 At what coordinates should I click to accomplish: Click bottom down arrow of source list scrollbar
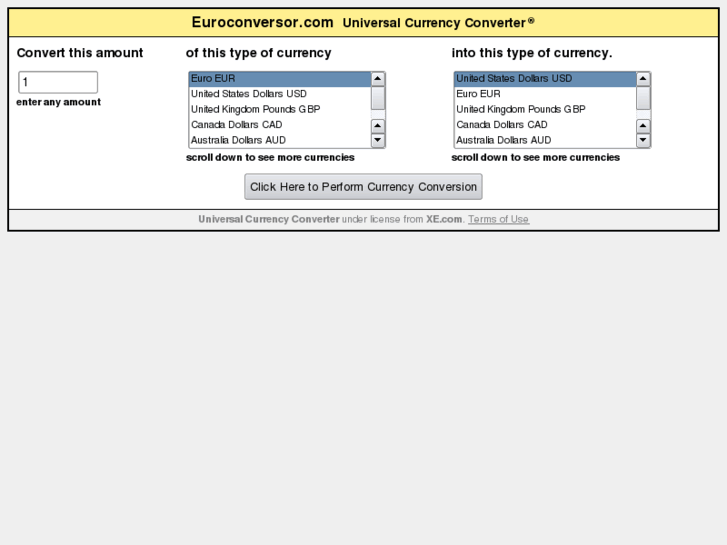click(378, 140)
